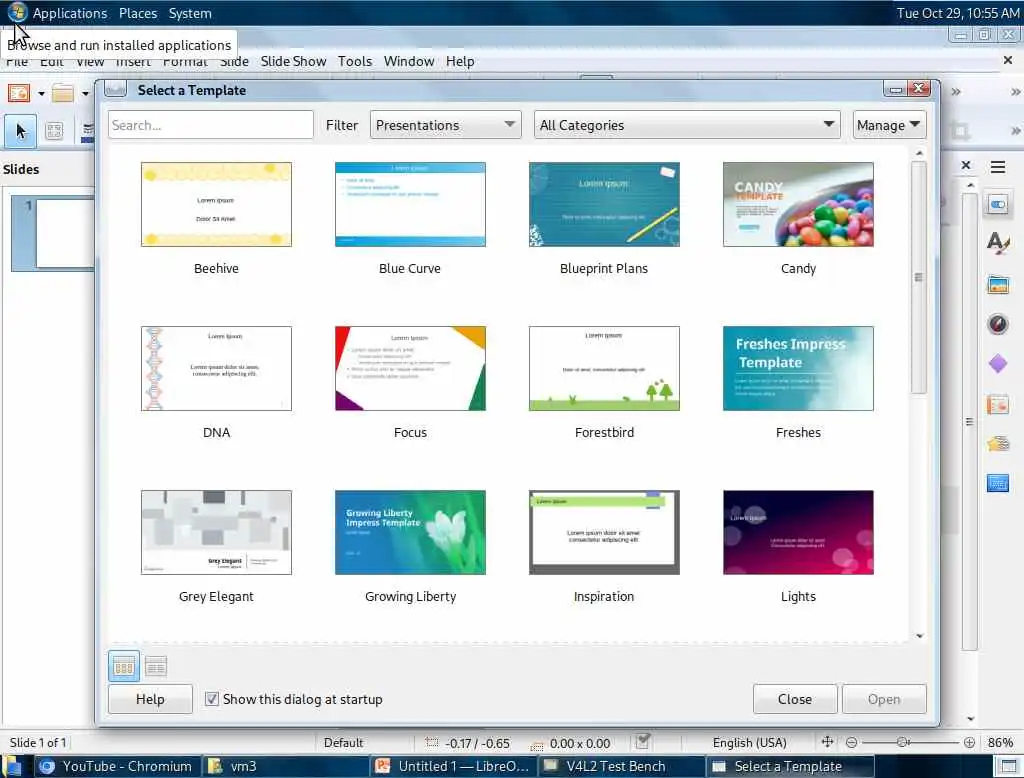Select the Candy template thumbnail
Viewport: 1024px width, 778px height.
point(798,204)
